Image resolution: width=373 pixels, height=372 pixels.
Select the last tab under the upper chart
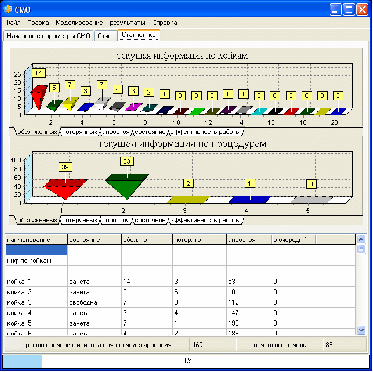[208, 132]
